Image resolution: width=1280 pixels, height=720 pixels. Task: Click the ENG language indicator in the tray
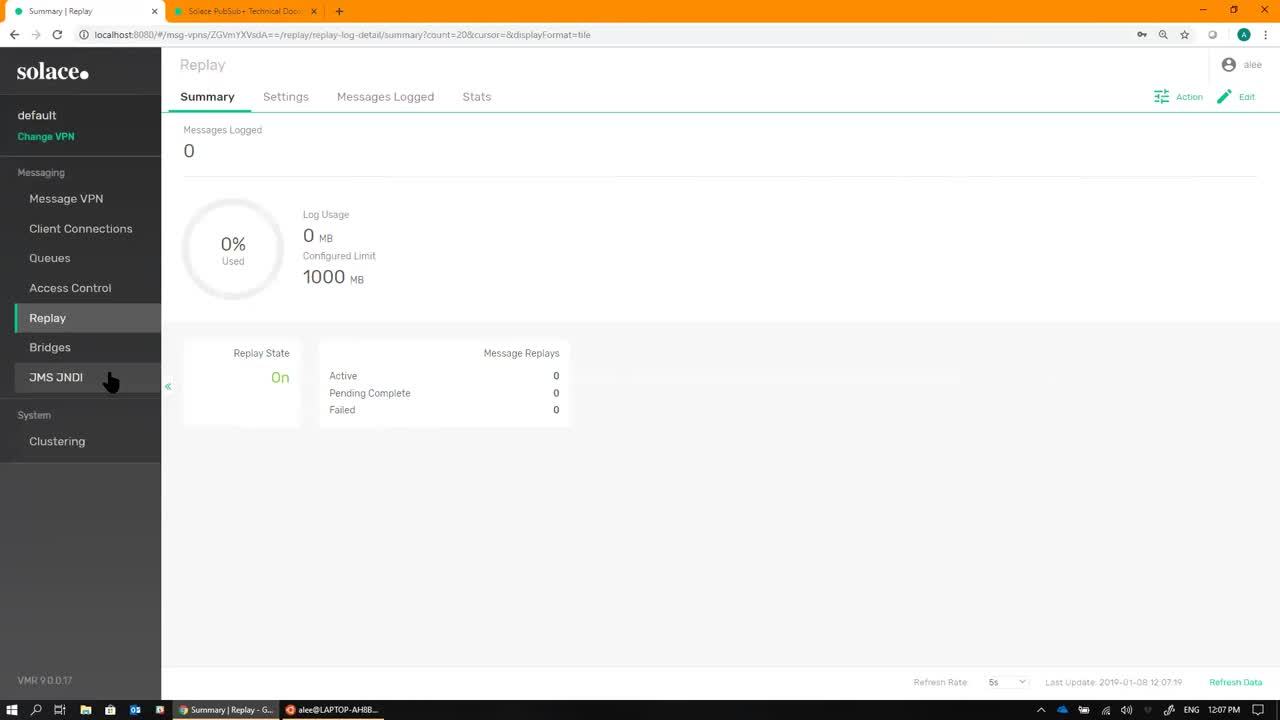(1190, 710)
